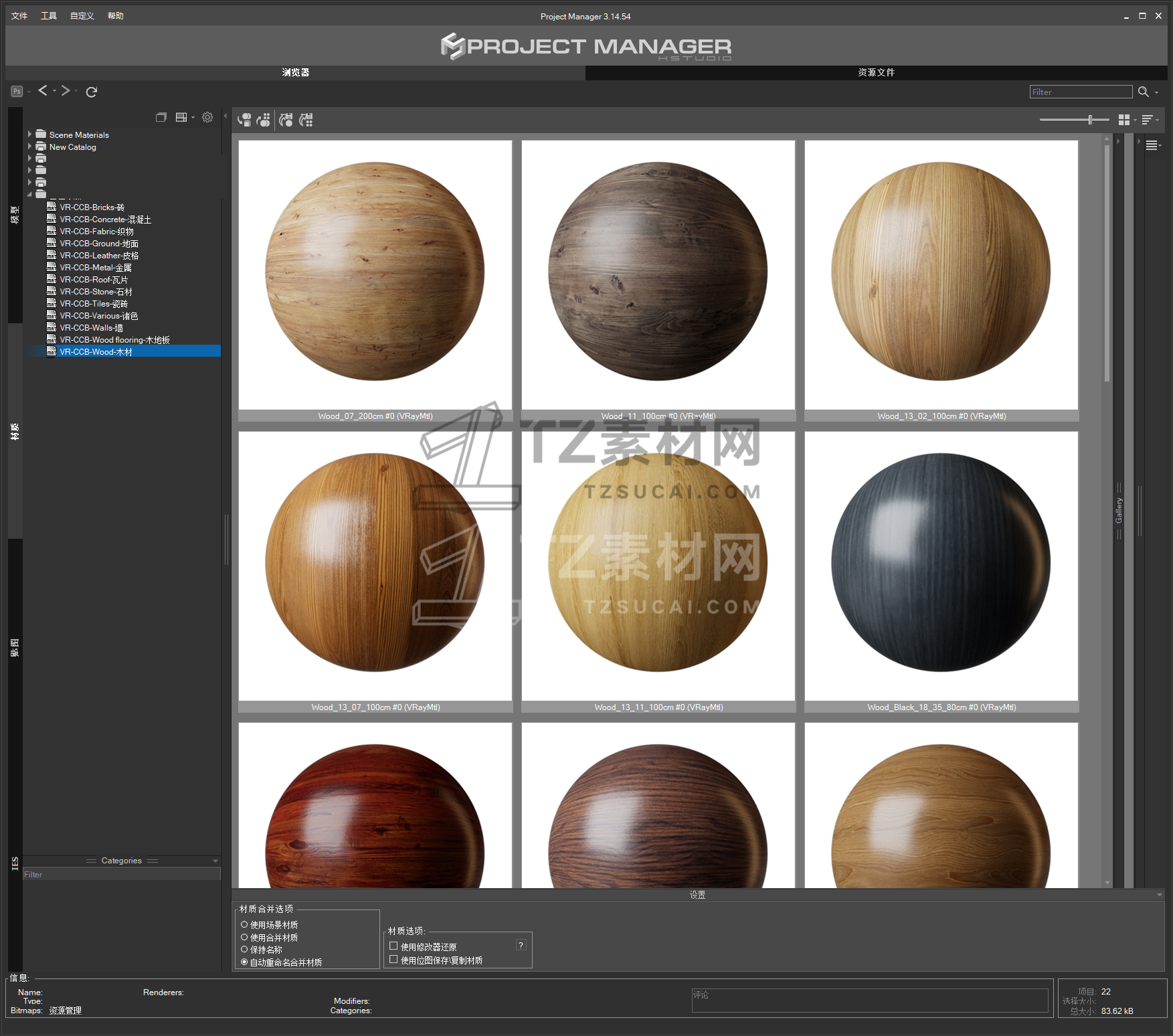Screen dimensions: 1173x1036
Task: Click the help ? button in 材质选项
Action: 521,945
